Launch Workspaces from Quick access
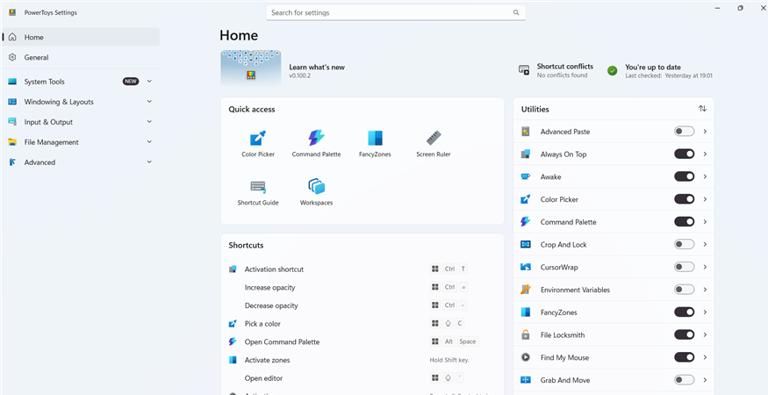 (316, 193)
